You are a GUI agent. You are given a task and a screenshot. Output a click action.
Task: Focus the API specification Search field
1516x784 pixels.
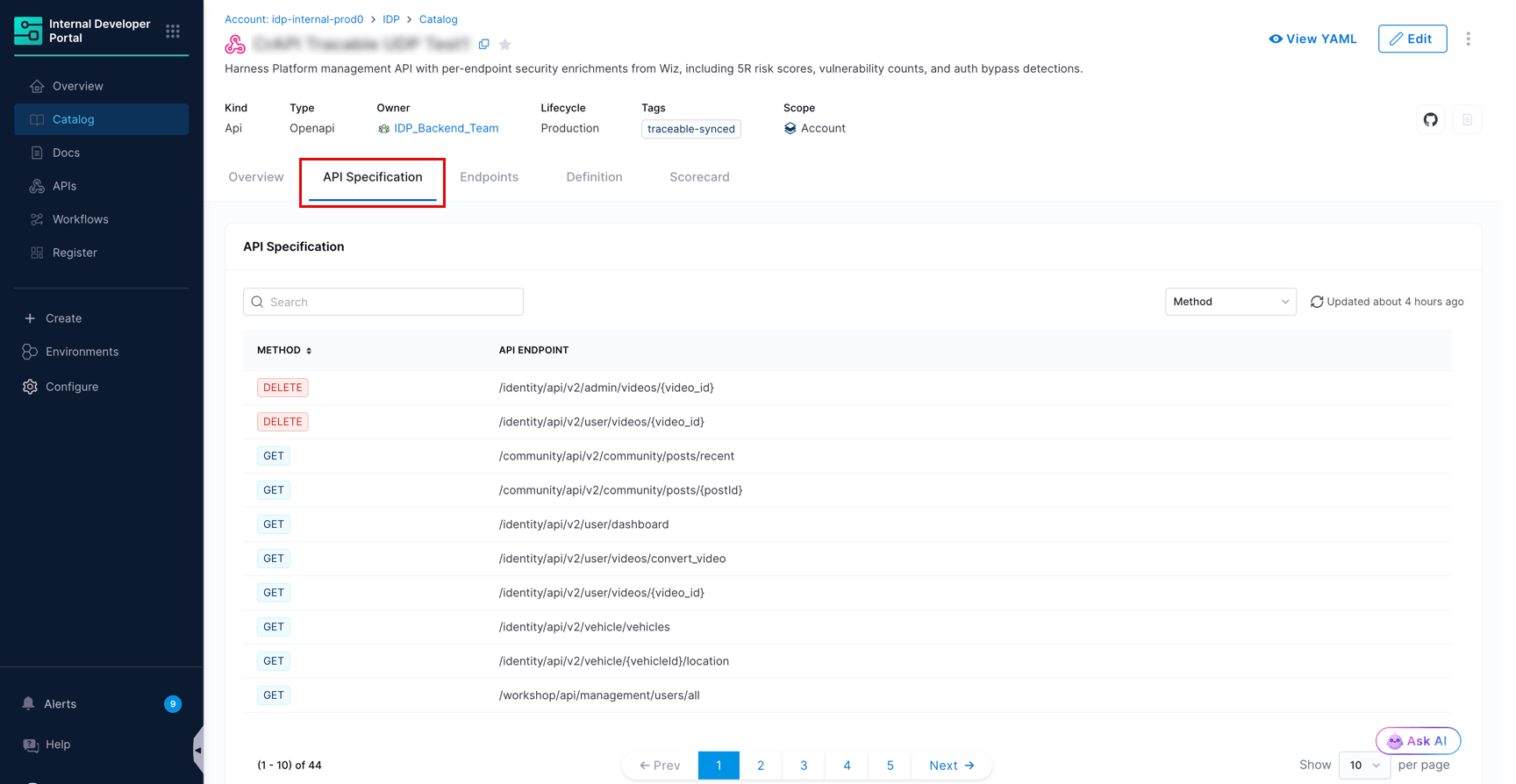click(x=383, y=302)
